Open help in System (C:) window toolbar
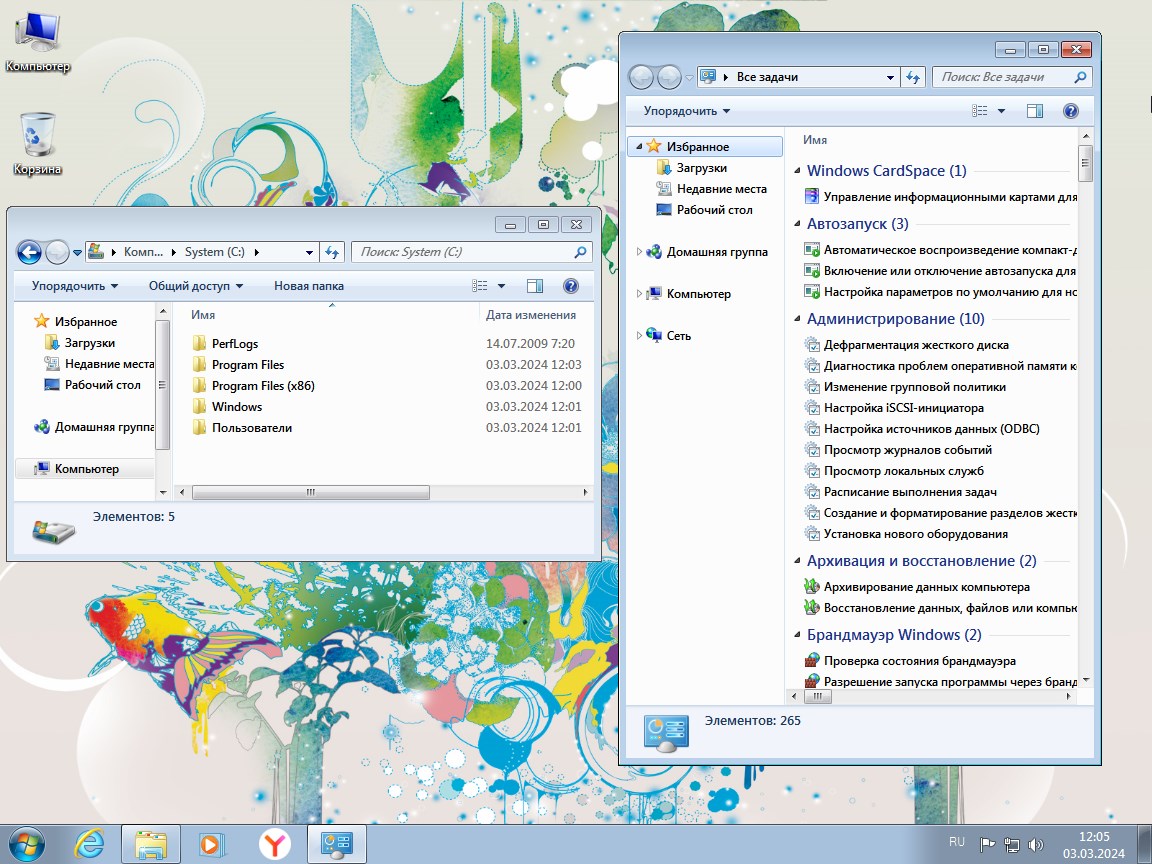Image resolution: width=1152 pixels, height=864 pixels. [x=571, y=286]
